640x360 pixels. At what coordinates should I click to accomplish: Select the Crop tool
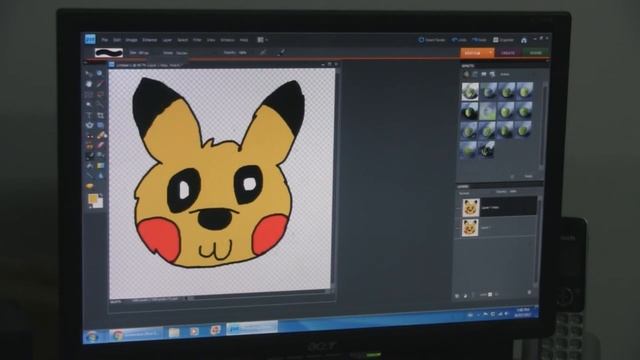click(x=100, y=115)
